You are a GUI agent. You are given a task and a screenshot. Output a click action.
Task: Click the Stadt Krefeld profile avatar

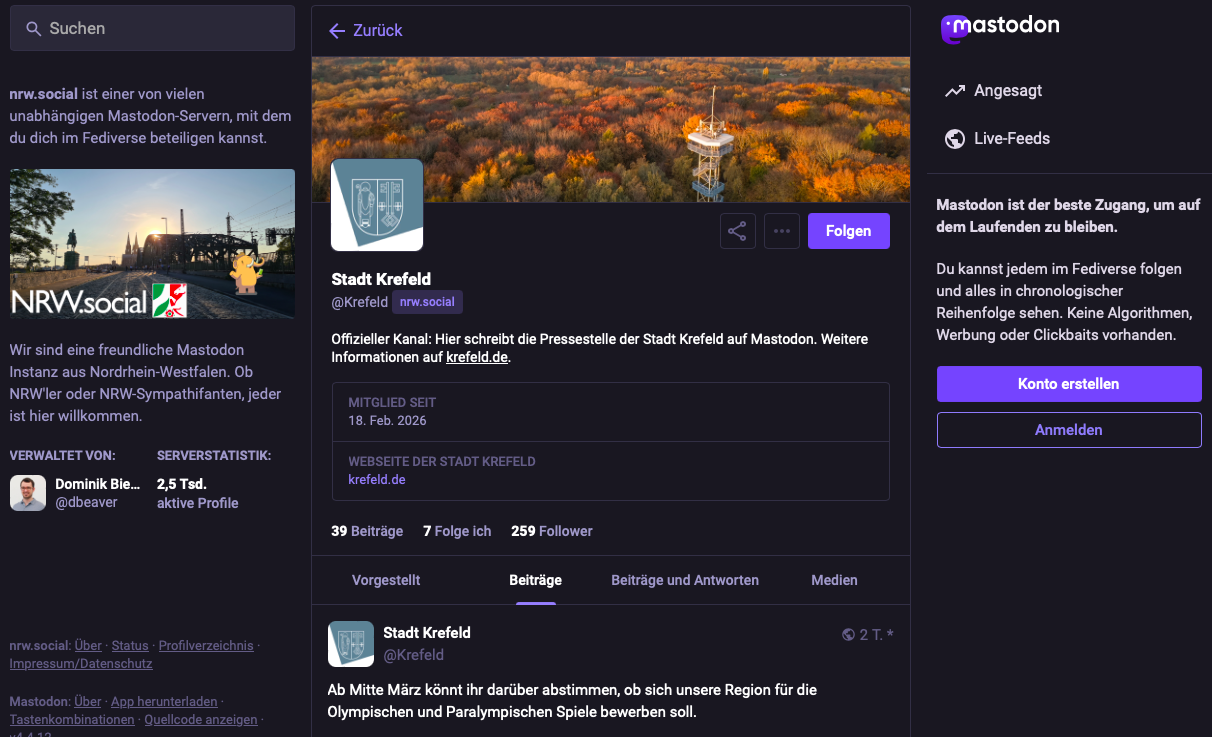click(x=377, y=205)
